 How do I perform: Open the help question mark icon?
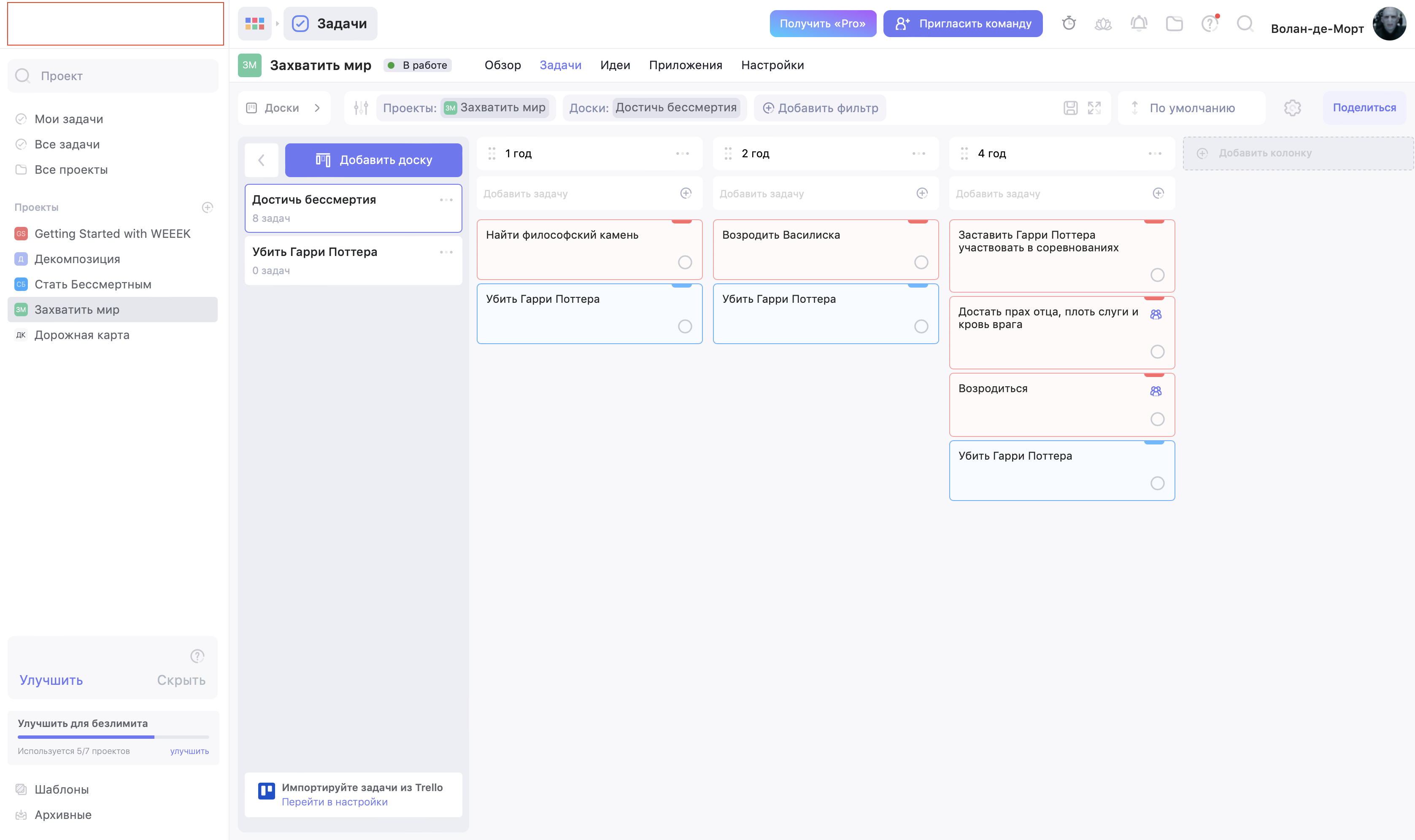[x=1210, y=23]
